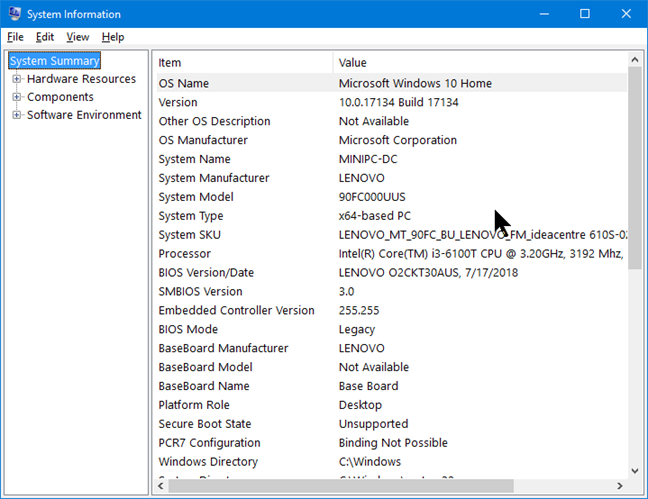Click x64-based PC value
The height and width of the screenshot is (499, 648).
coord(375,216)
